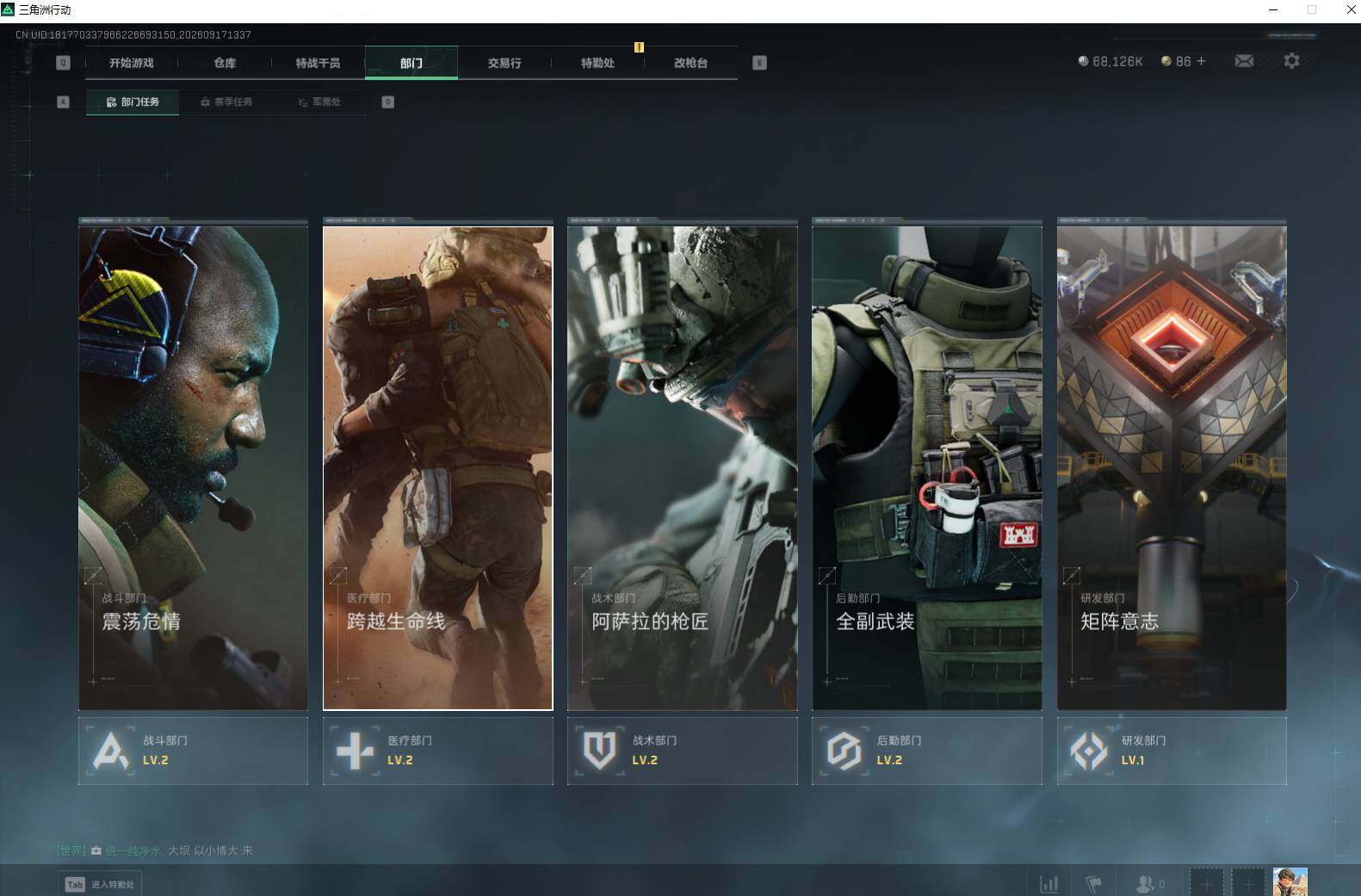This screenshot has height=896, width=1361.
Task: Click the A previous sub-tab key icon
Action: pos(63,102)
